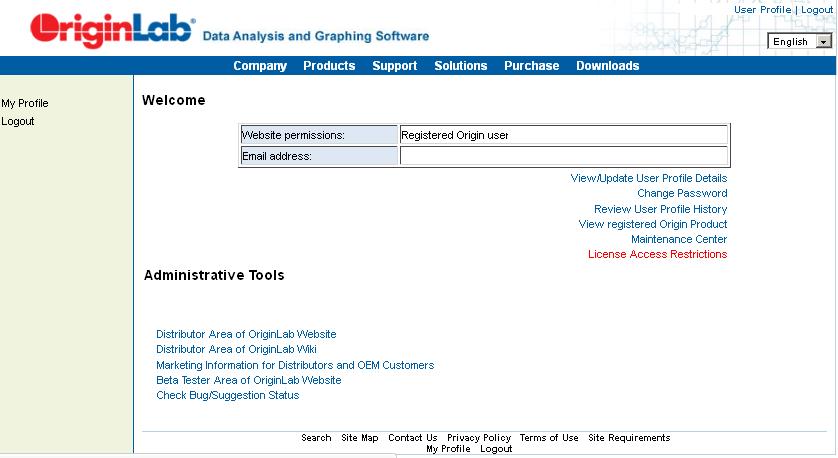The height and width of the screenshot is (458, 838).
Task: Select the 'Registered Origin user' cell text
Action: coord(455,135)
